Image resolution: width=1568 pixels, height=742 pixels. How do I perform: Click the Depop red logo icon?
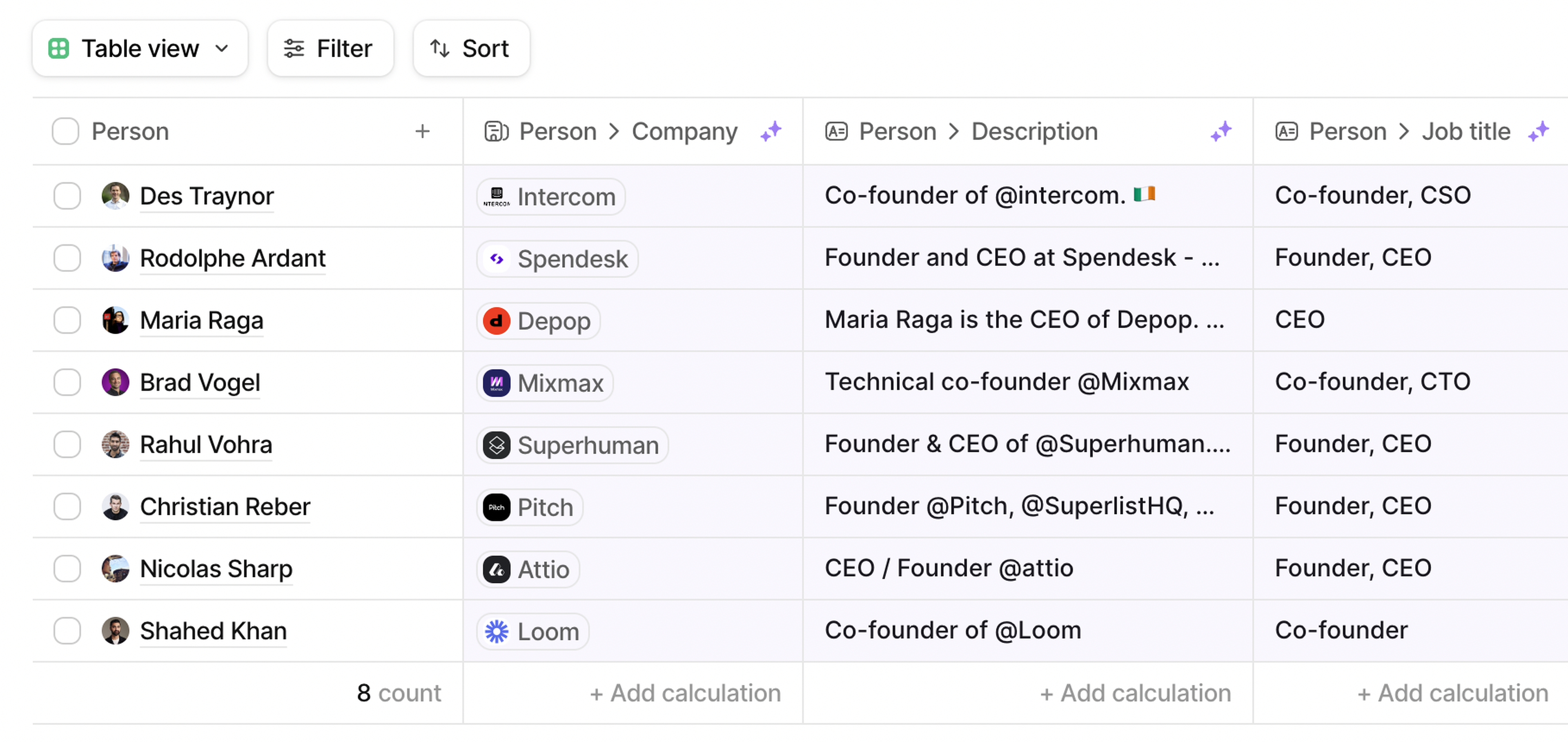click(x=497, y=321)
